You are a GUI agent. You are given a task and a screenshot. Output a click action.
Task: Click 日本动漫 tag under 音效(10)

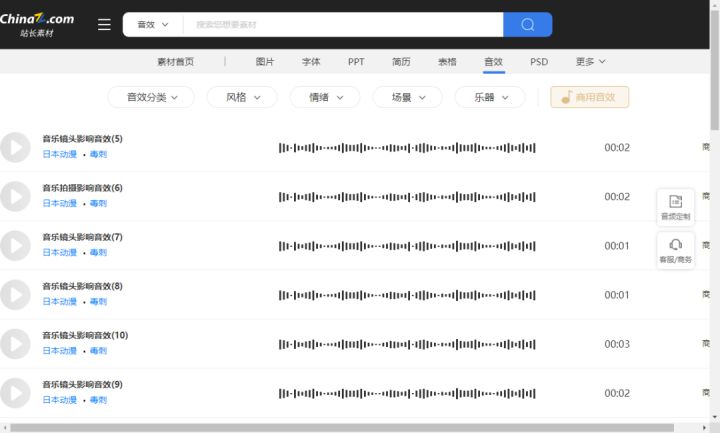pos(60,351)
